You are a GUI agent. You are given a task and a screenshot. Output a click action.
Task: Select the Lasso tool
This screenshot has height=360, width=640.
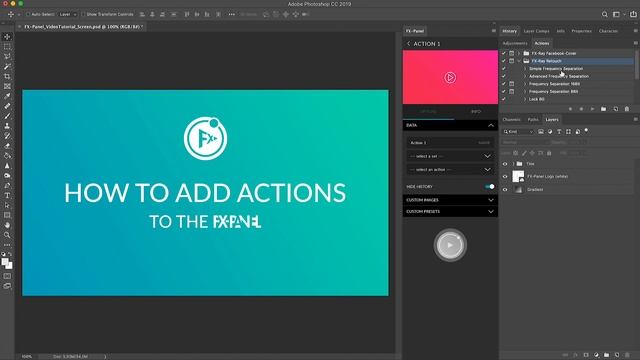tap(7, 56)
